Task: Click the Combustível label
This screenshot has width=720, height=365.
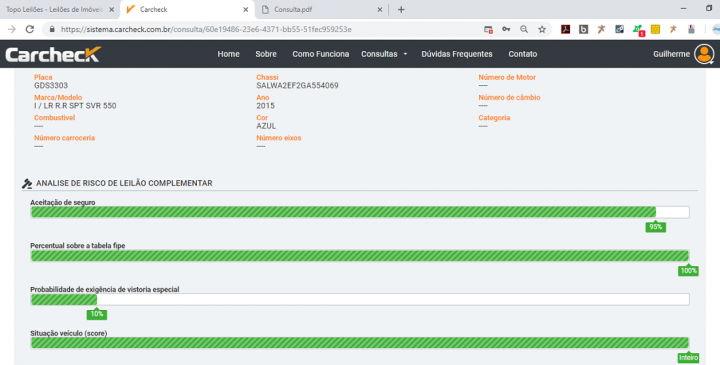Action: pos(54,118)
